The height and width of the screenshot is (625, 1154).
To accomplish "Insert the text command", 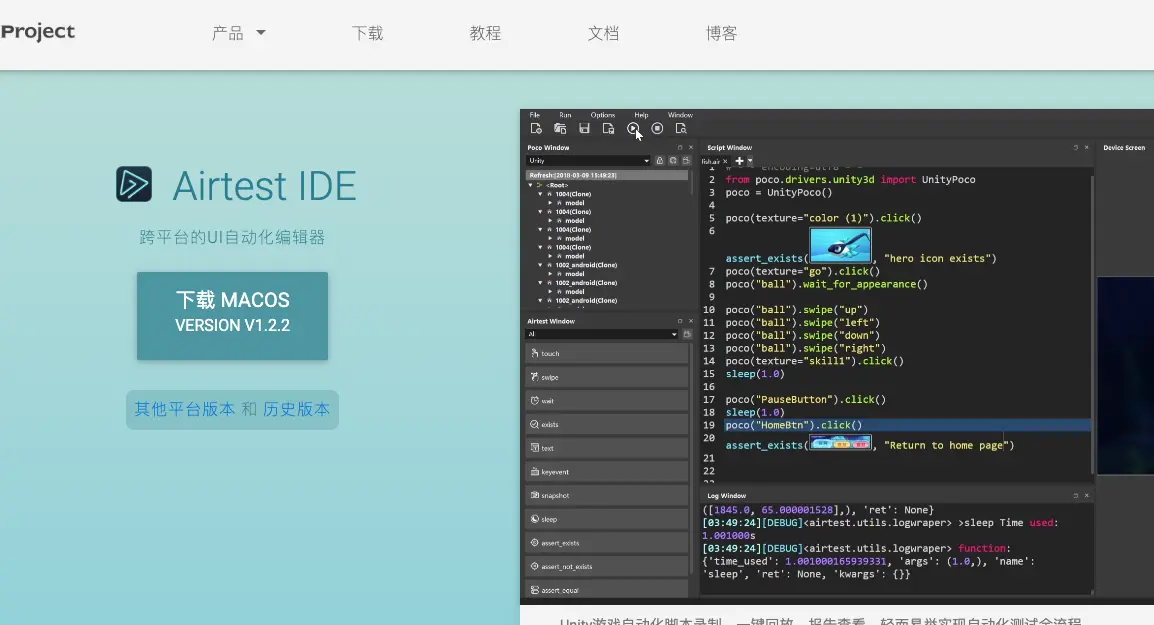I will 607,448.
